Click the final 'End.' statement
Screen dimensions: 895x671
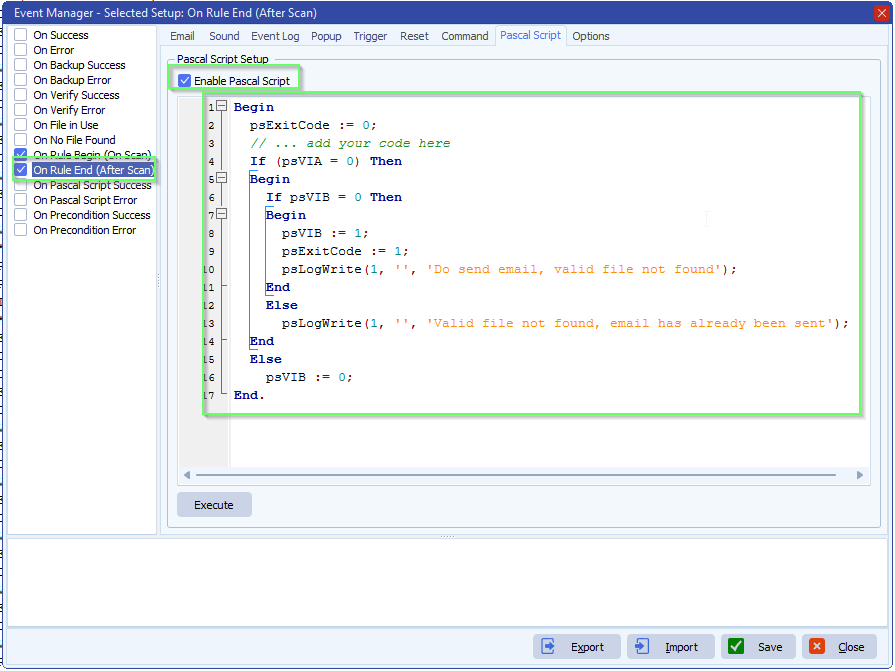(249, 395)
